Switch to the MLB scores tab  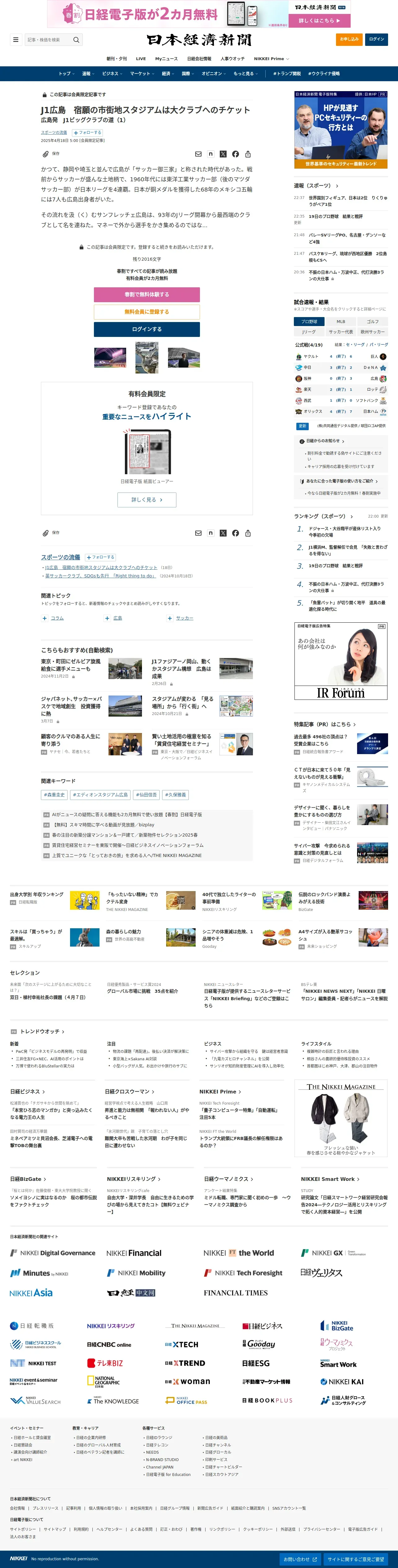[x=341, y=321]
